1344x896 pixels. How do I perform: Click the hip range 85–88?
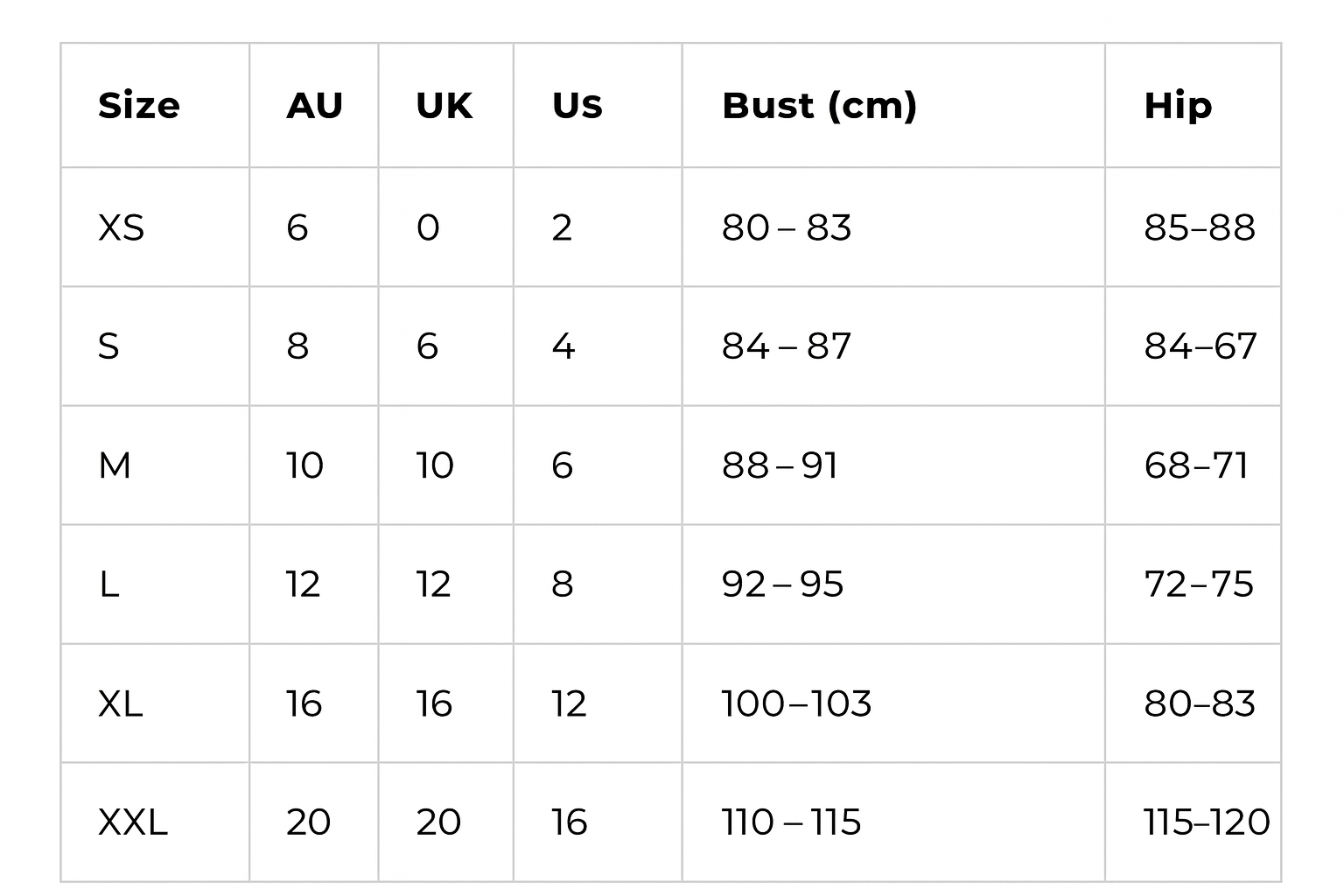pos(1199,227)
